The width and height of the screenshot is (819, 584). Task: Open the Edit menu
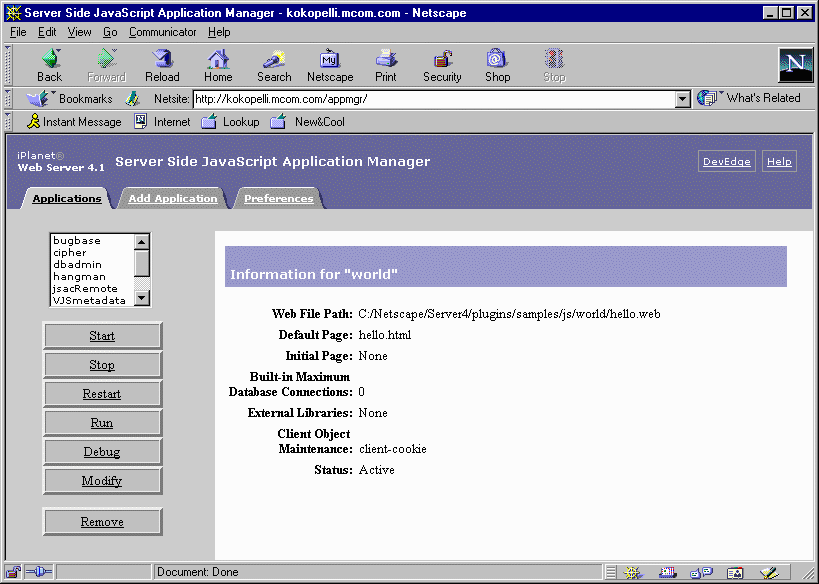[47, 32]
